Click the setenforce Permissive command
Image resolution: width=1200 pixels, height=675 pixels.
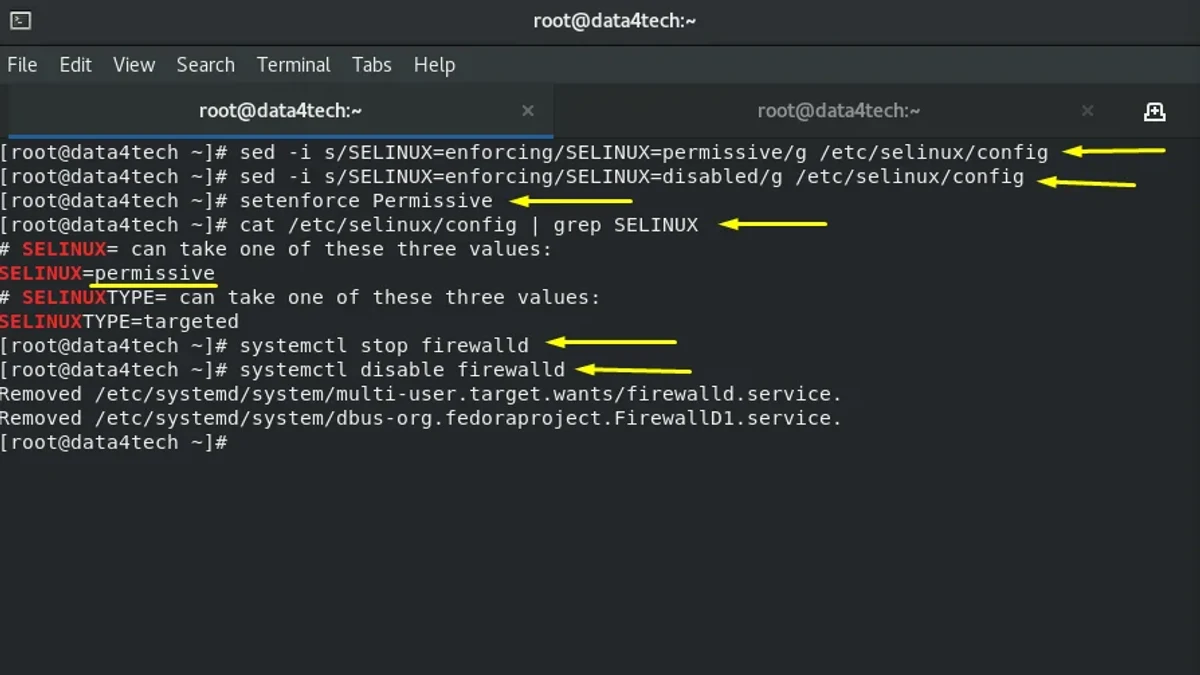[x=366, y=201]
